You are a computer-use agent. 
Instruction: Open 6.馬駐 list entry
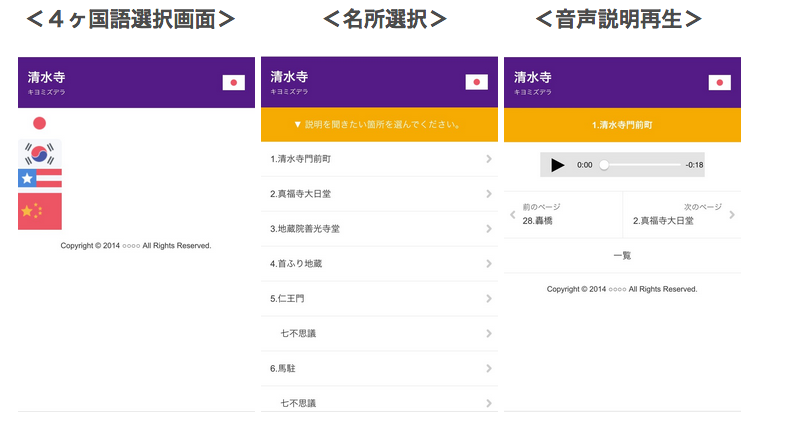(378, 369)
